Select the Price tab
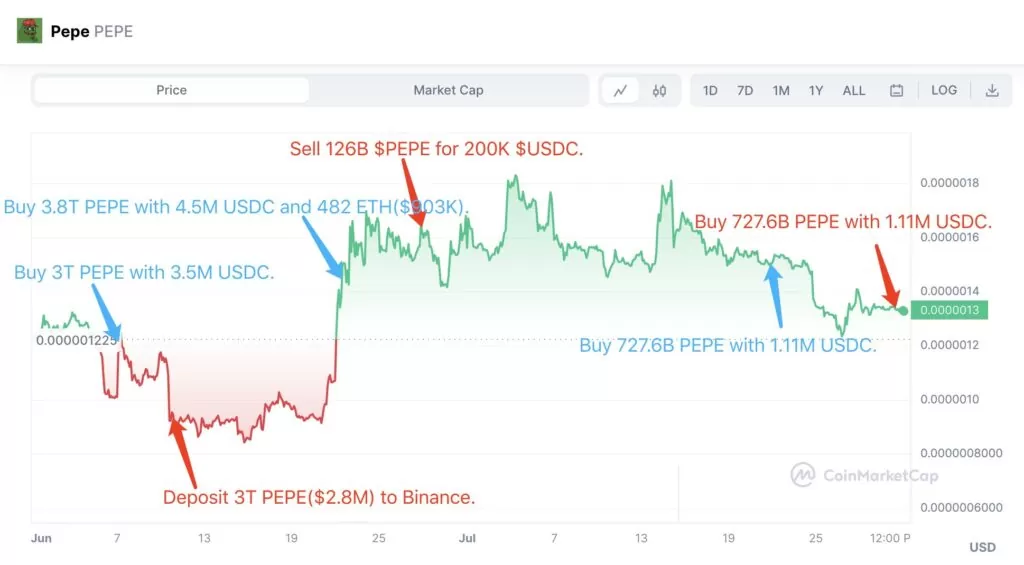Viewport: 1024px width, 565px height. (172, 90)
